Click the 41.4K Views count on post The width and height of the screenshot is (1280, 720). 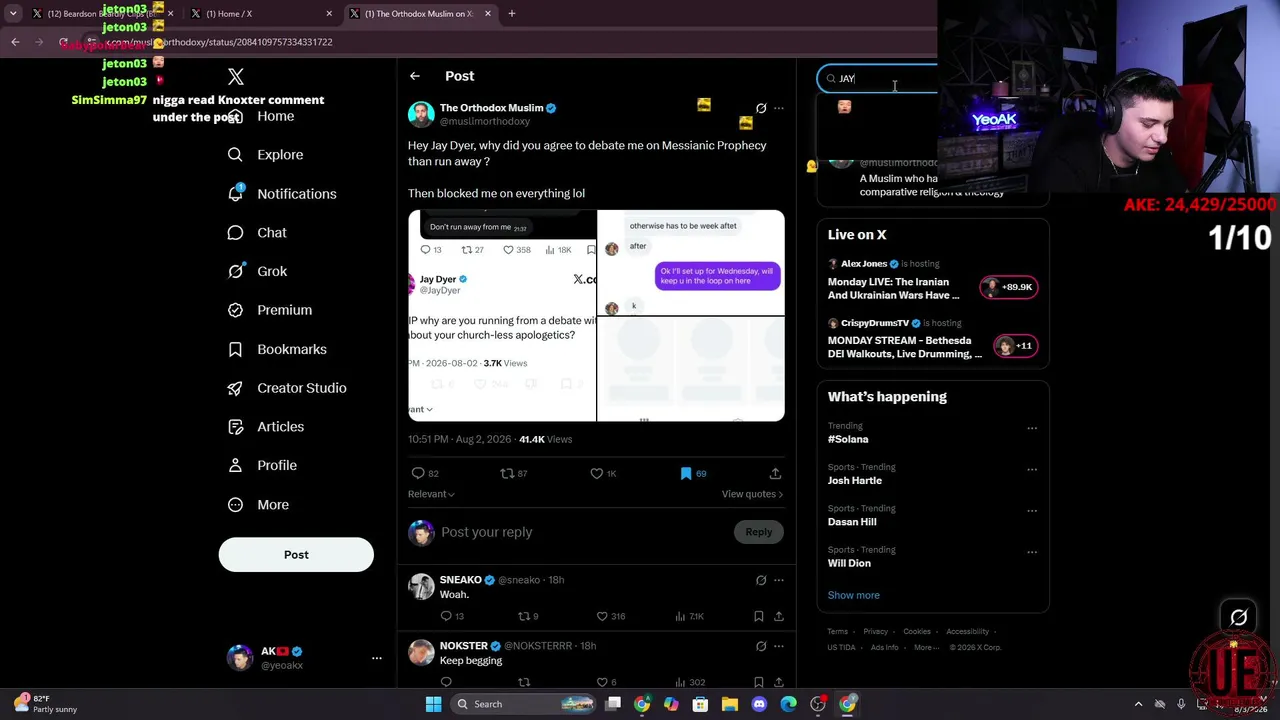[545, 439]
